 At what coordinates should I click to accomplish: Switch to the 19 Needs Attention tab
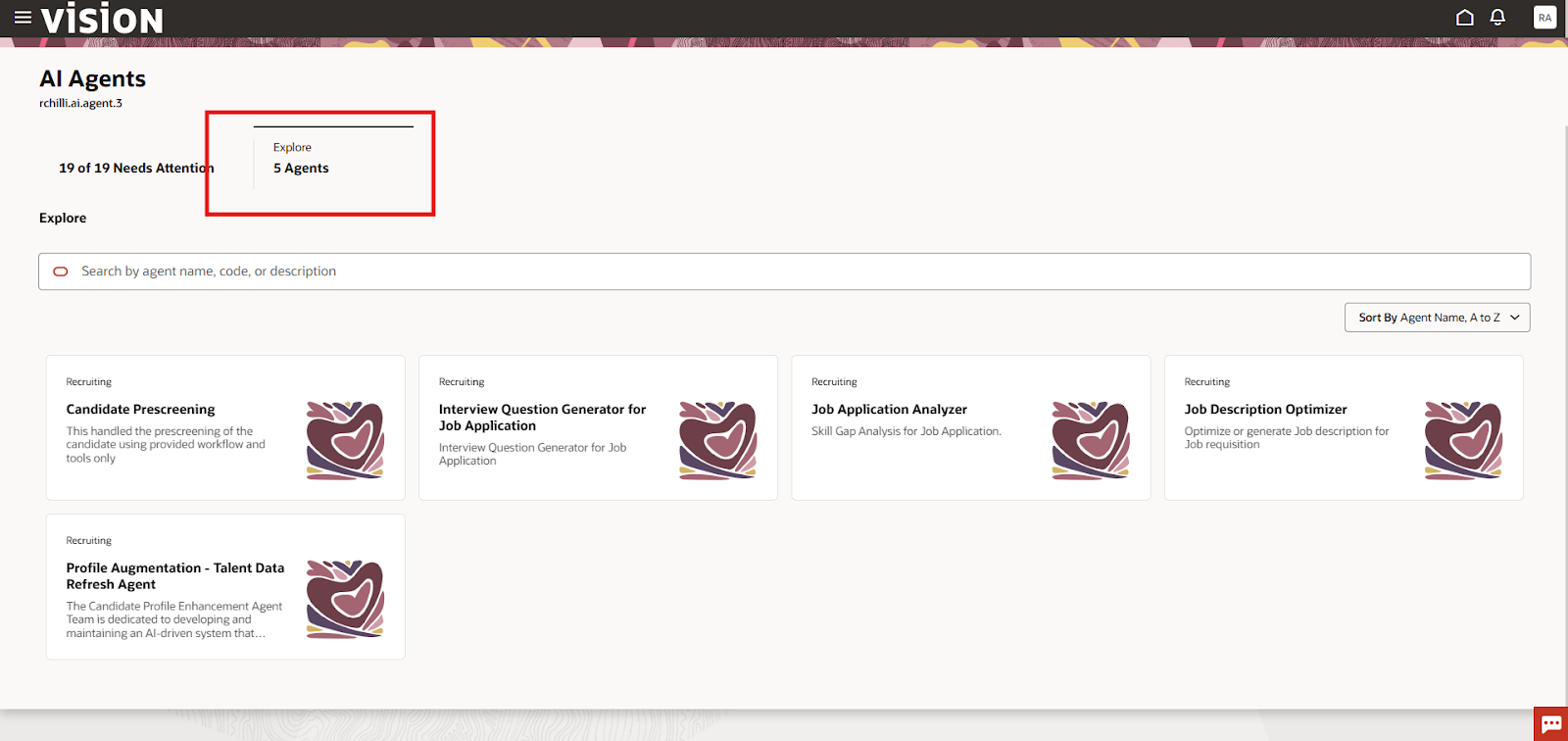point(136,169)
